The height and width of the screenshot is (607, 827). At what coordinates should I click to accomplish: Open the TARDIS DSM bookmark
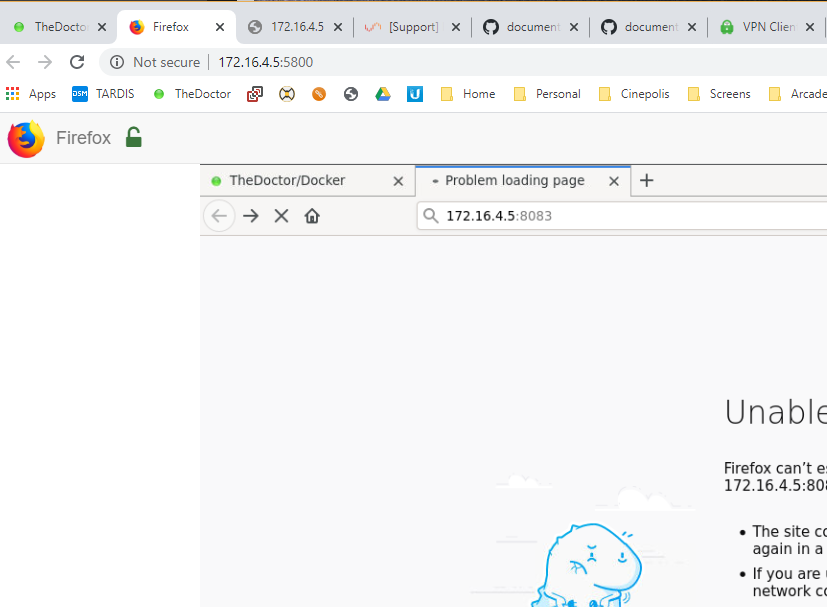coord(103,94)
